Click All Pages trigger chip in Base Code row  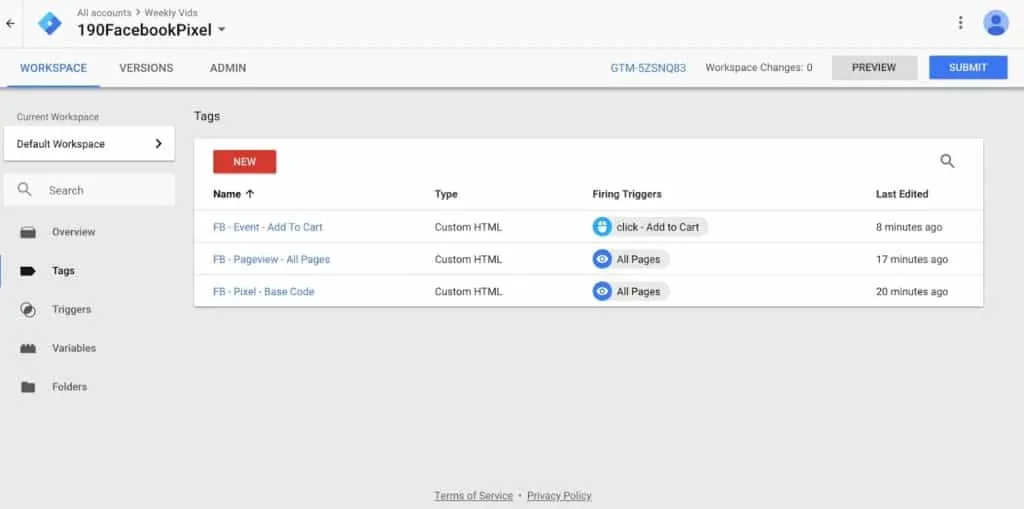click(x=631, y=291)
